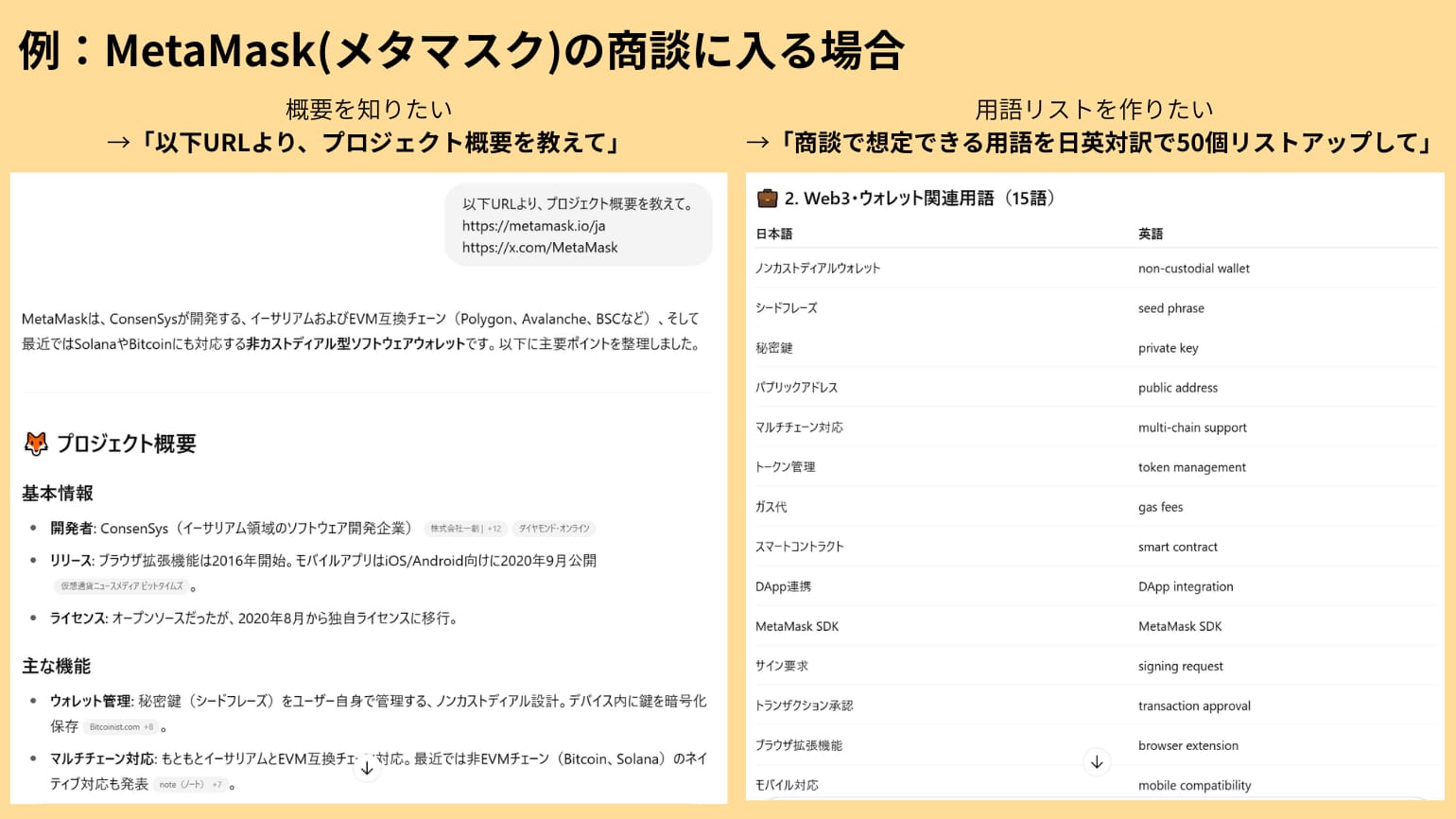Click the サイン要求 table cell
Screen dimensions: 1456x819
(x=782, y=666)
